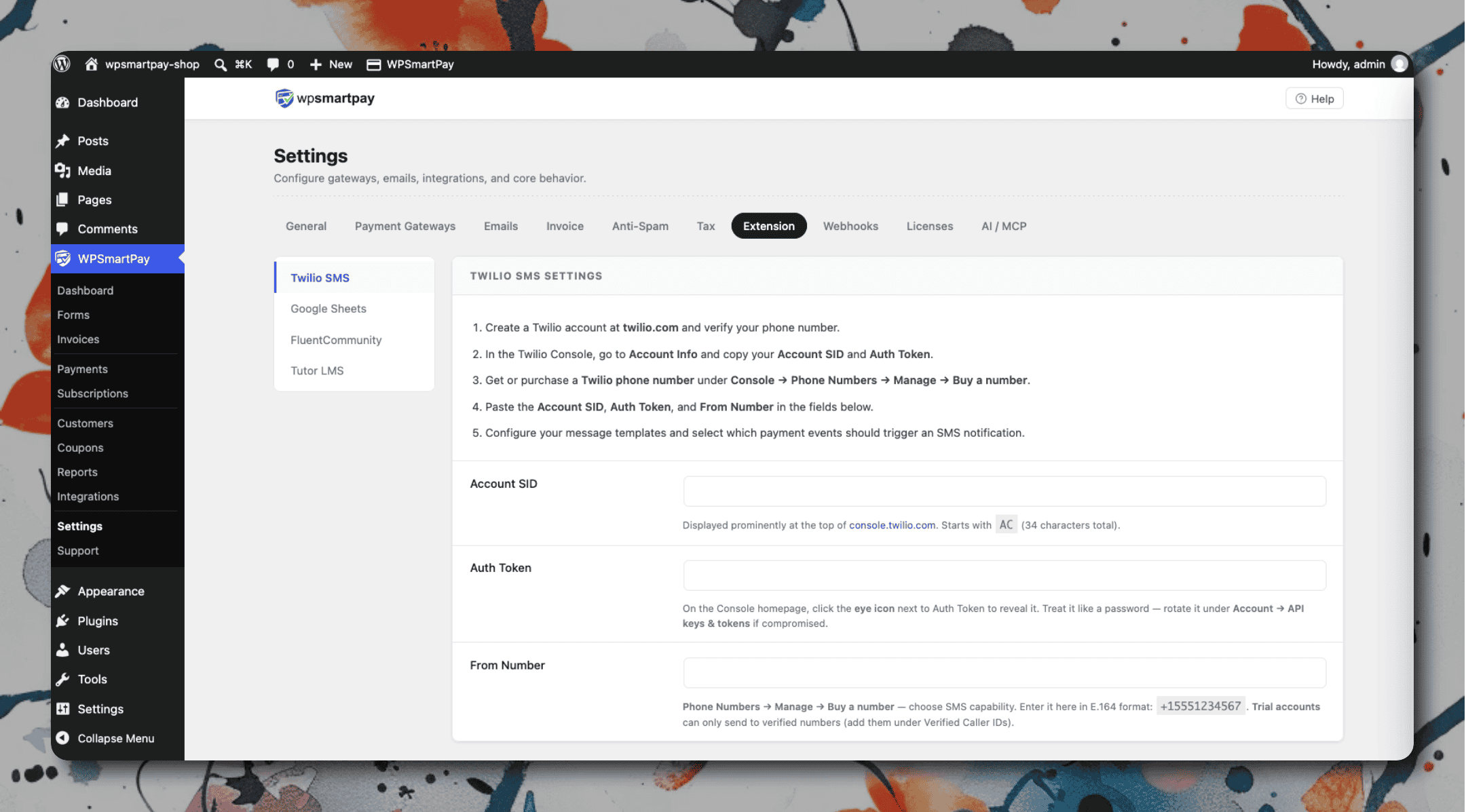Click the Twilio SMS Settings heading
The height and width of the screenshot is (812, 1466).
[536, 276]
